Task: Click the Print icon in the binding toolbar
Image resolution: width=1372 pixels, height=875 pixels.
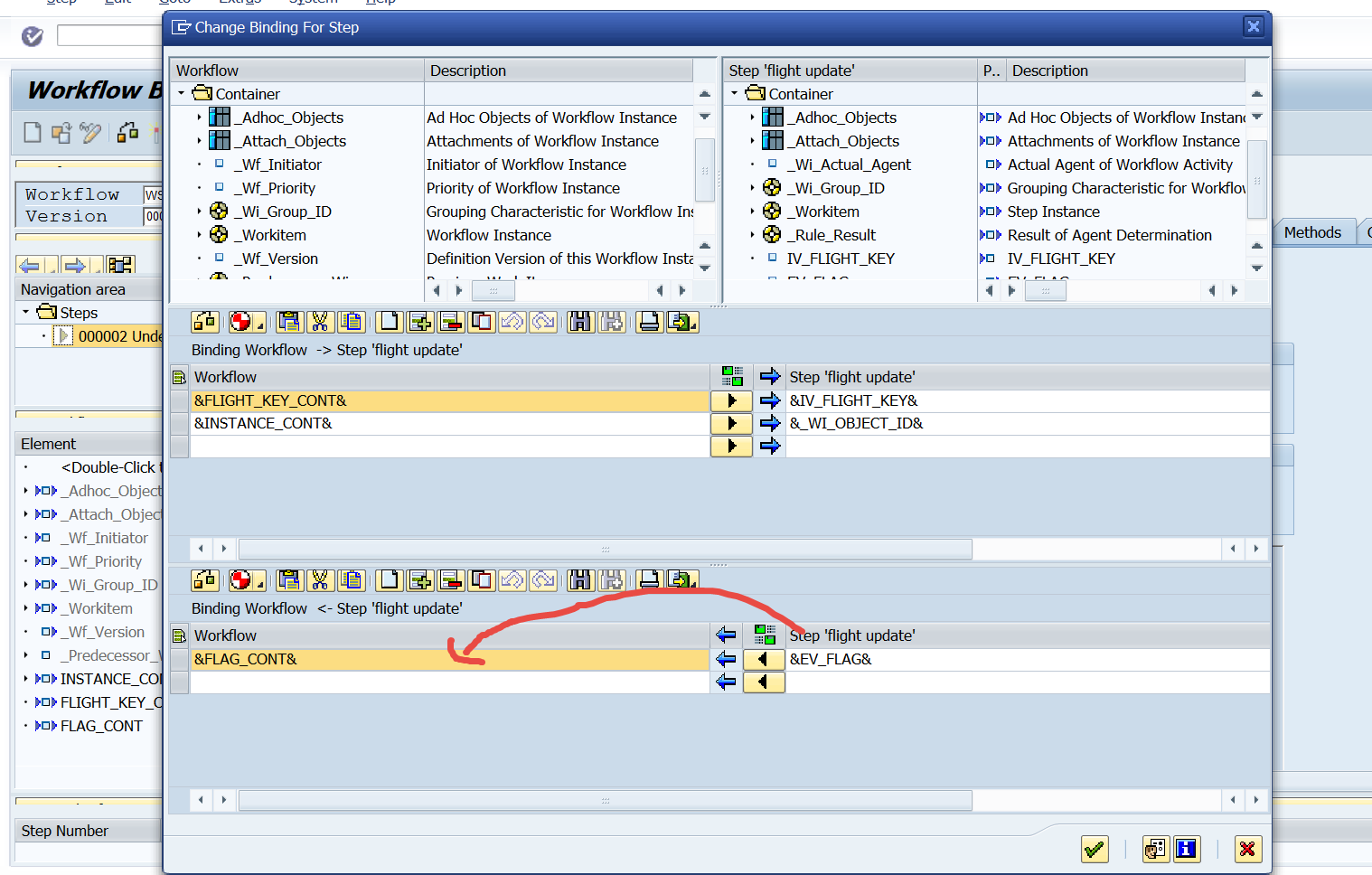Action: (649, 322)
